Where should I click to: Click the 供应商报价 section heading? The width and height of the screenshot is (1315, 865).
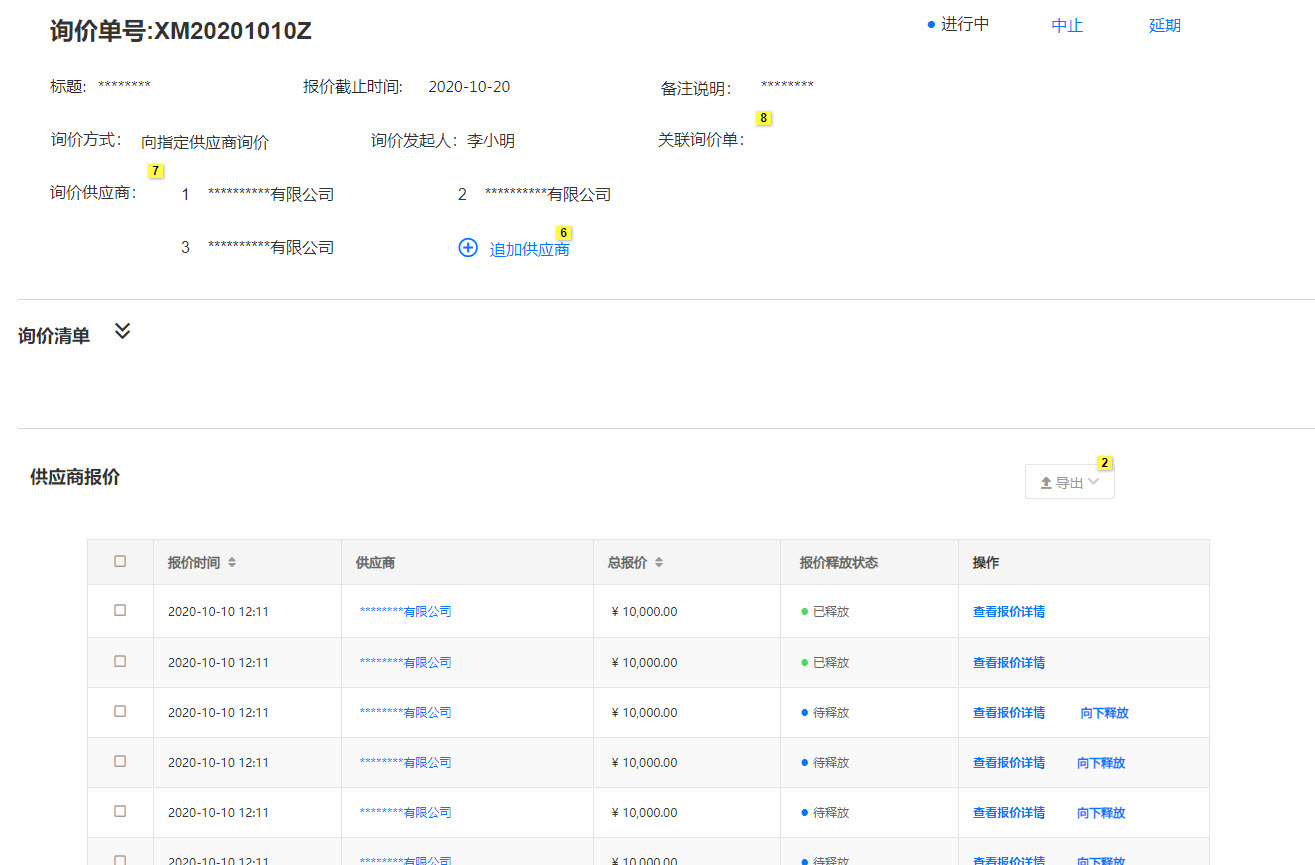coord(75,477)
